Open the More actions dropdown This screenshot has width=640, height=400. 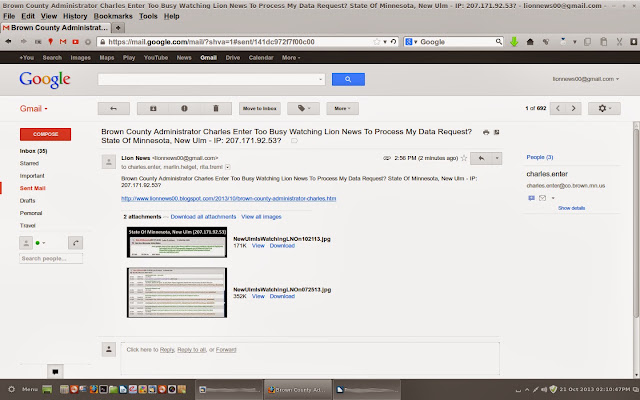[x=342, y=109]
